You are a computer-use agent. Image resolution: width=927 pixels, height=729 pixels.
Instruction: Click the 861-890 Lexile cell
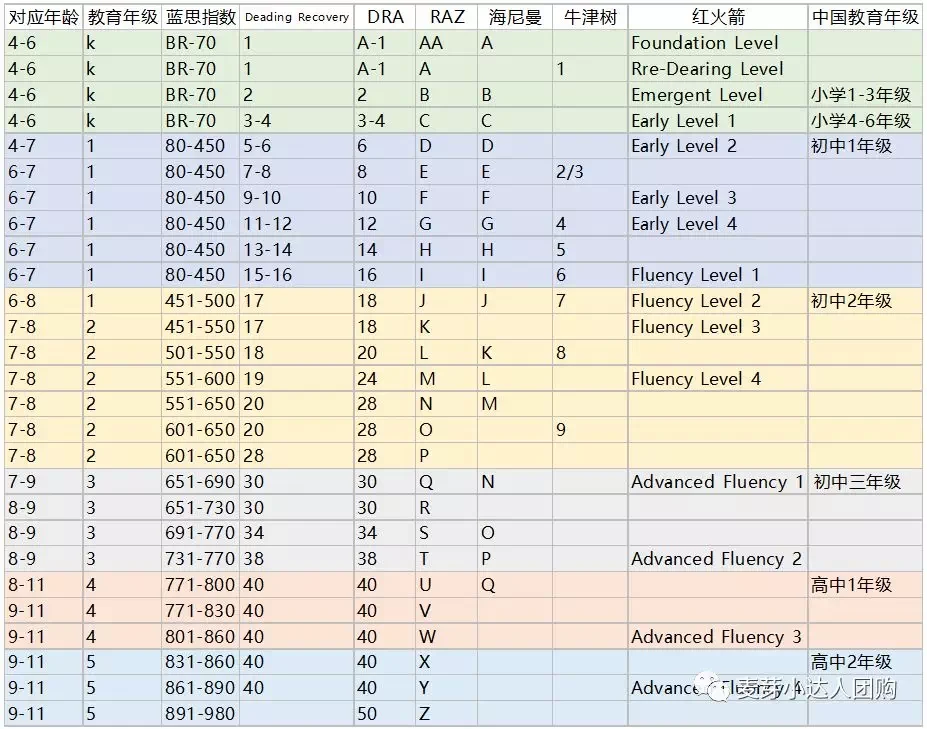tap(200, 688)
